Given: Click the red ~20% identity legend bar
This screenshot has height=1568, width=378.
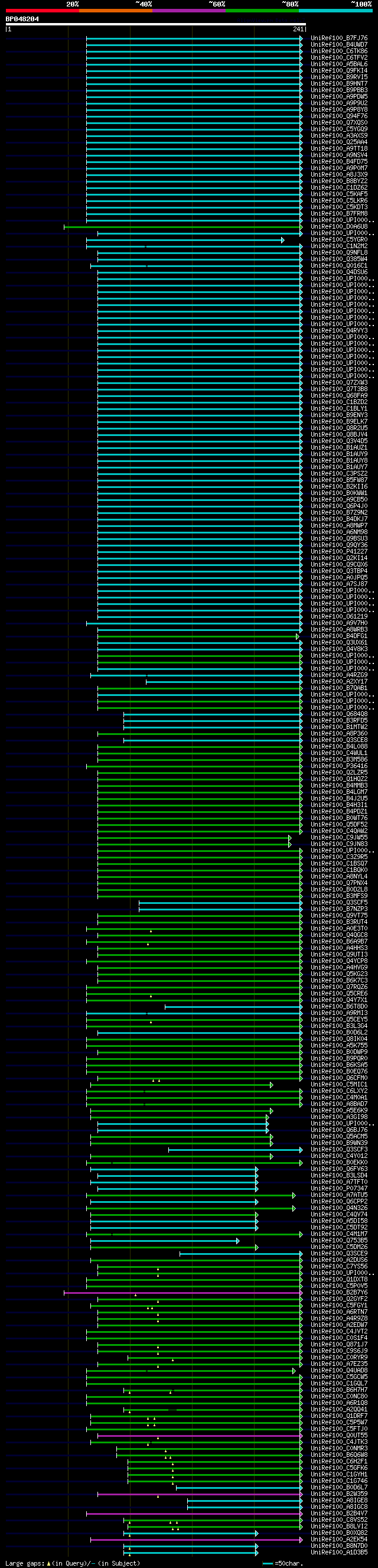Looking at the screenshot, I should (x=43, y=11).
